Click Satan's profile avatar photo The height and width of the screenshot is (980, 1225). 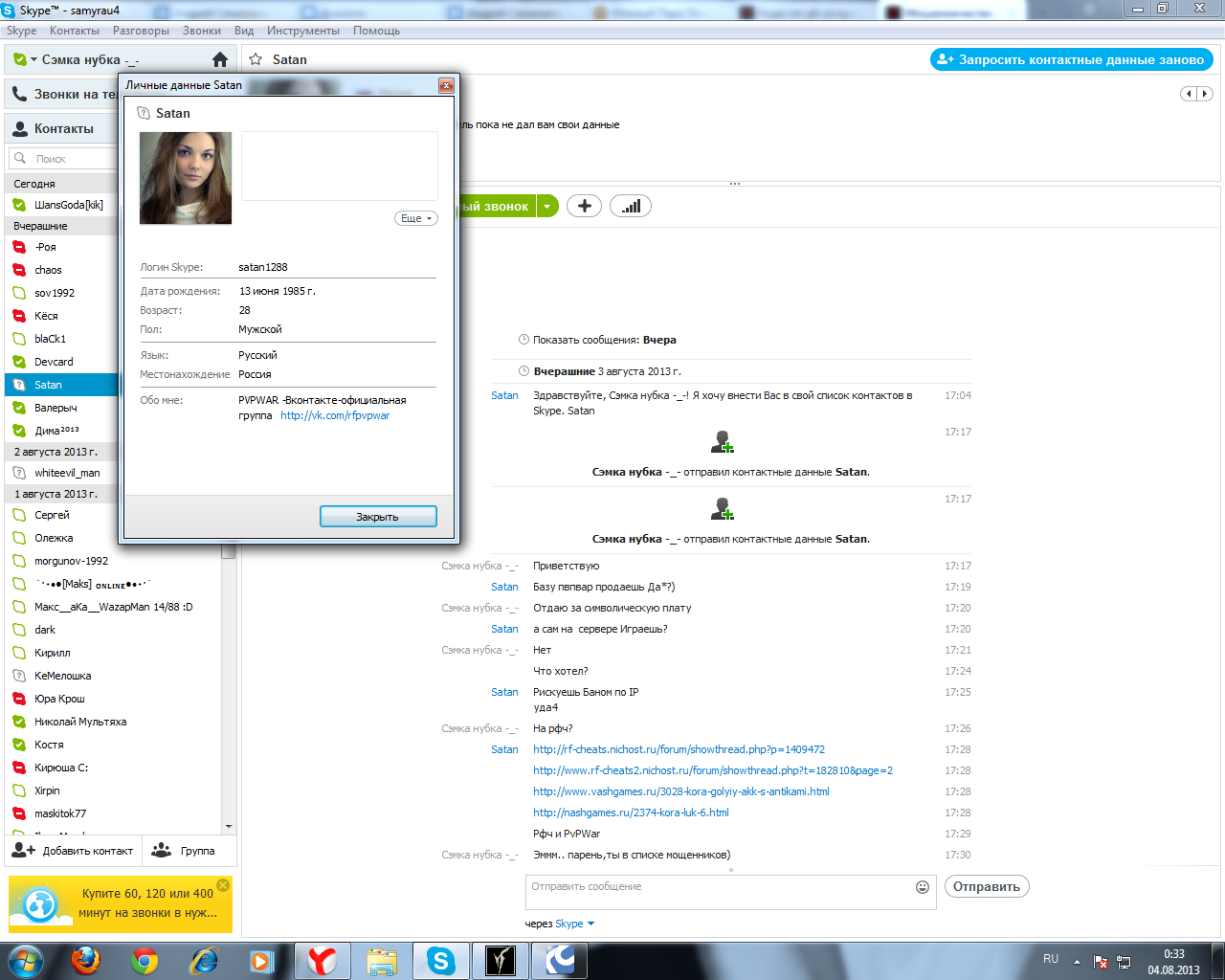186,178
